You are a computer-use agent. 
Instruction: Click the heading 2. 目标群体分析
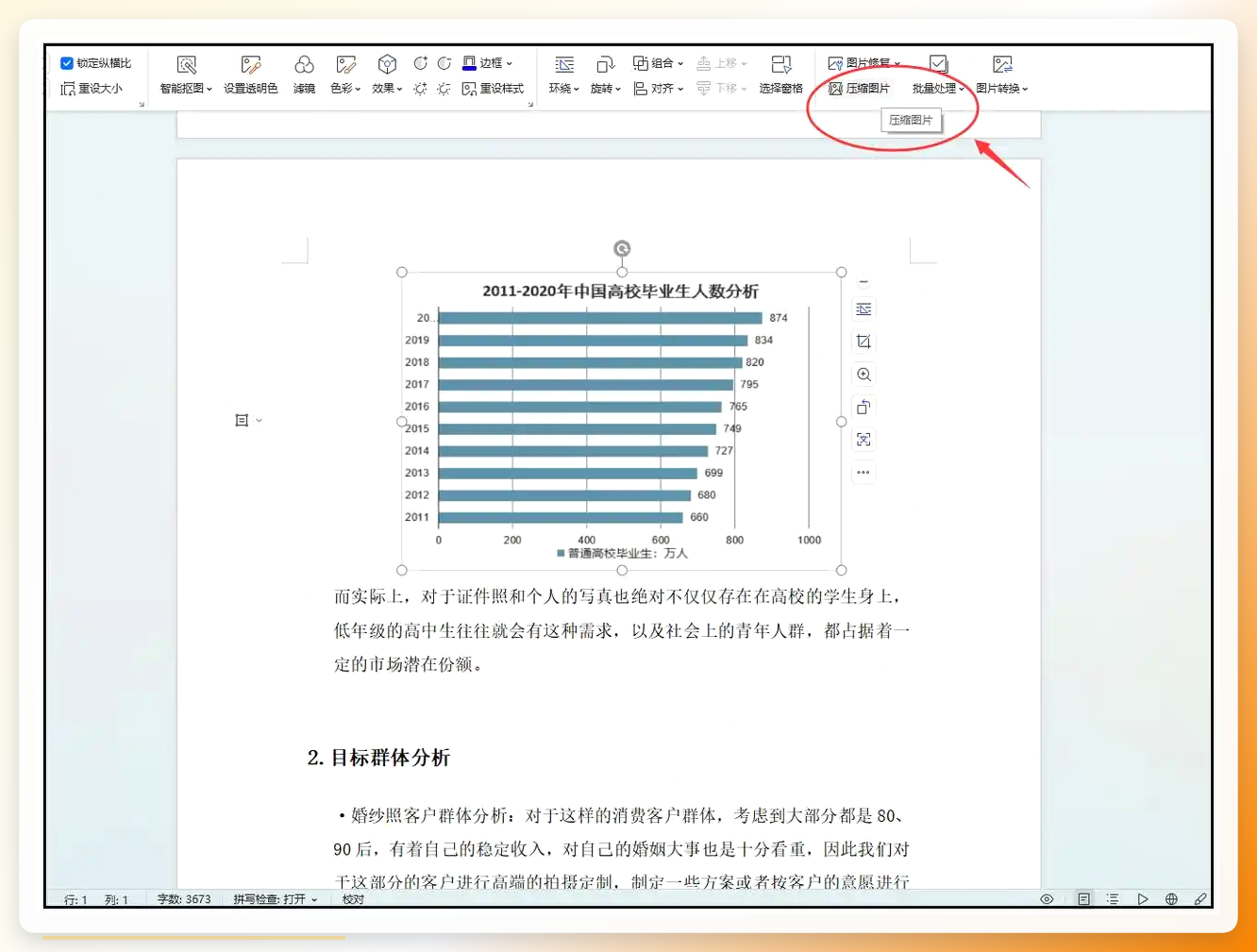click(x=378, y=758)
